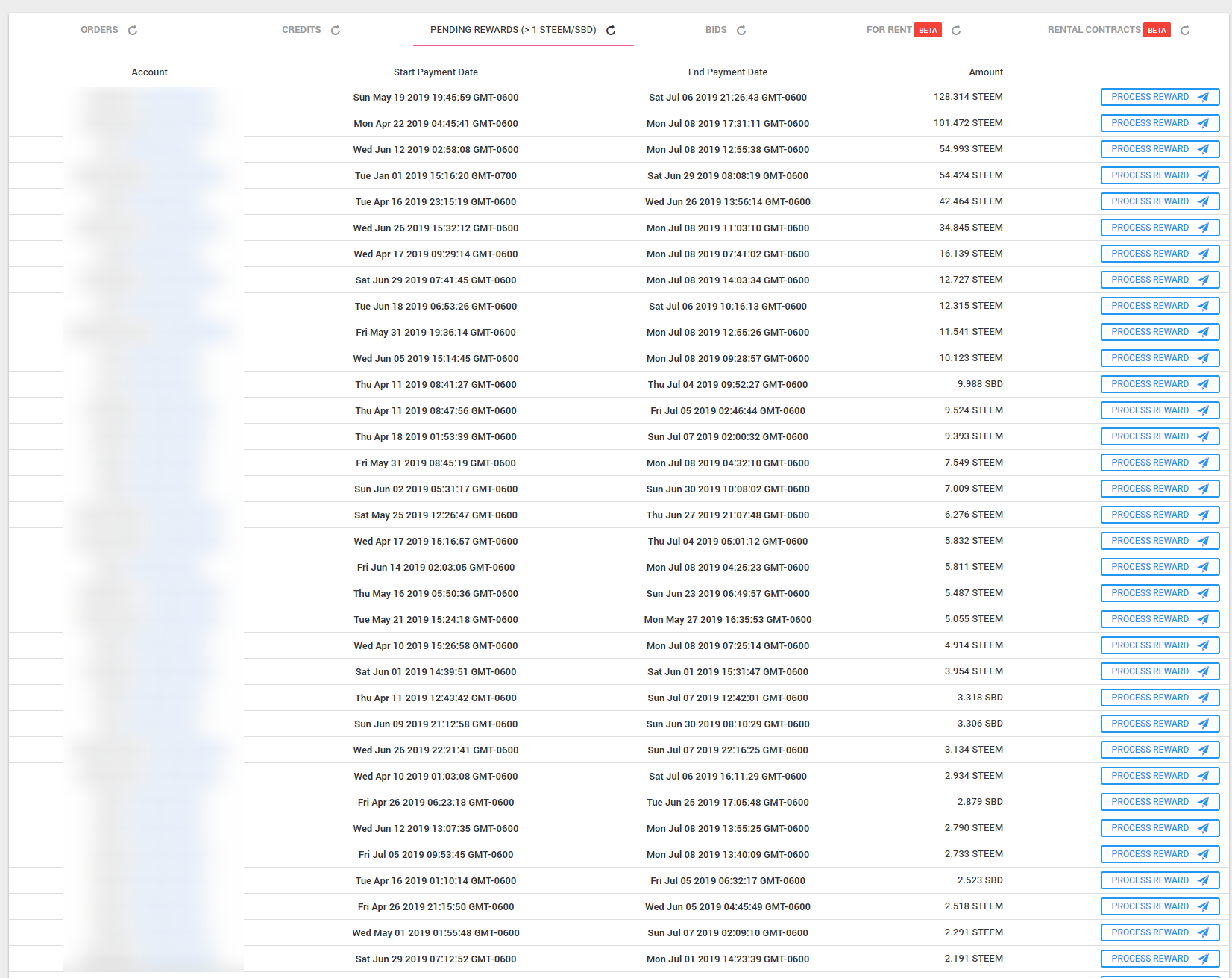The width and height of the screenshot is (1232, 978).
Task: Refresh the Rental Contracts tab
Action: click(x=1185, y=31)
